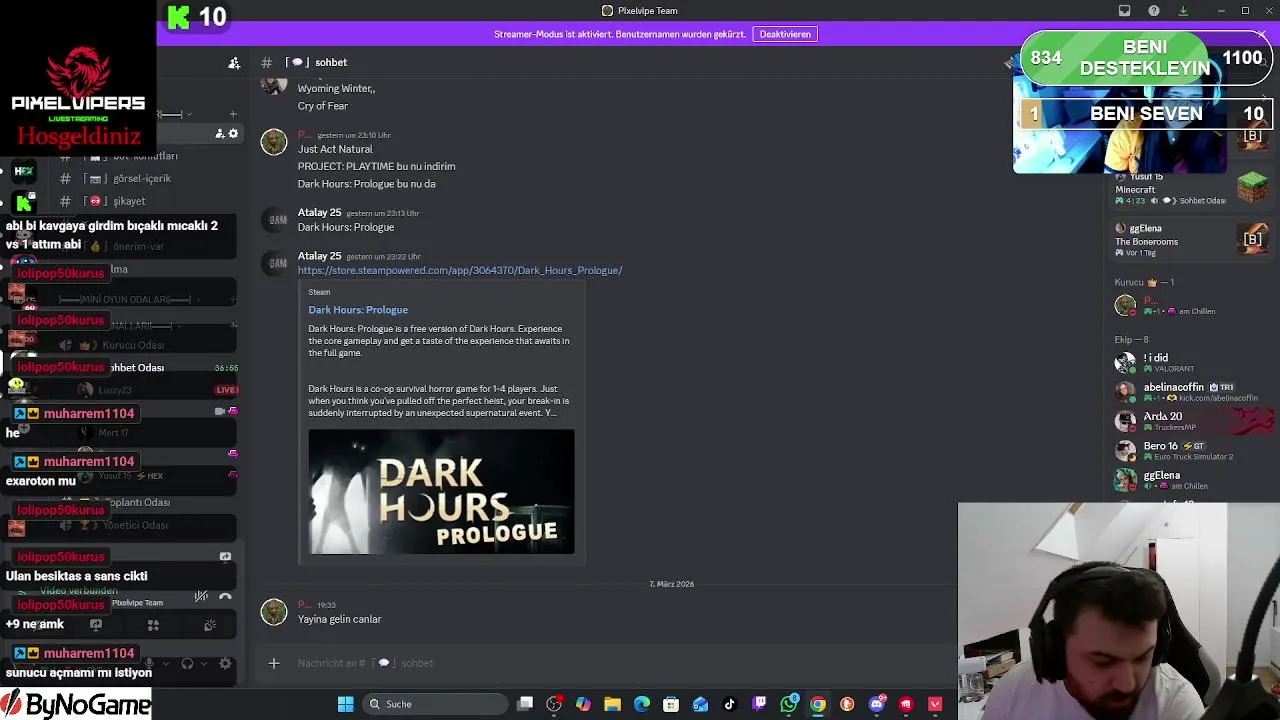Open File Explorer from the taskbar
1280x720 pixels.
click(613, 704)
